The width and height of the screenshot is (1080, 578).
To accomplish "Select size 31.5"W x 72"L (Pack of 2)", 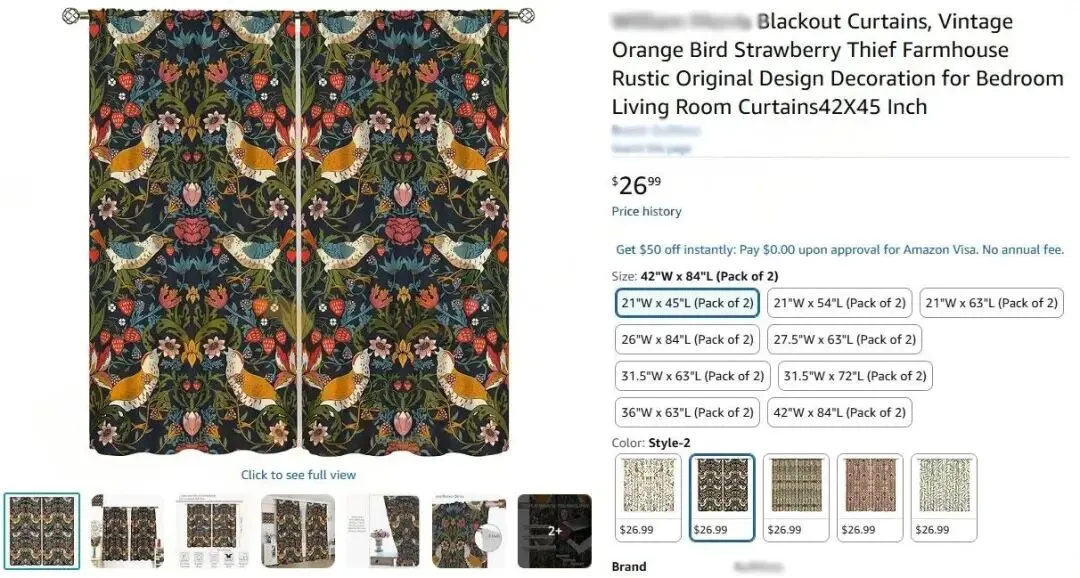I will coord(854,376).
